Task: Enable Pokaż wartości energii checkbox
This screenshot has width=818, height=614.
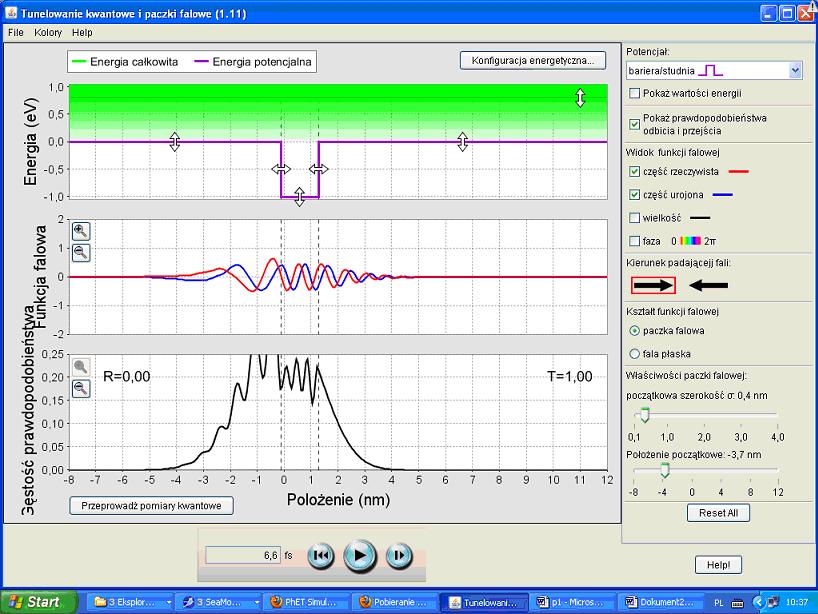Action: [634, 93]
